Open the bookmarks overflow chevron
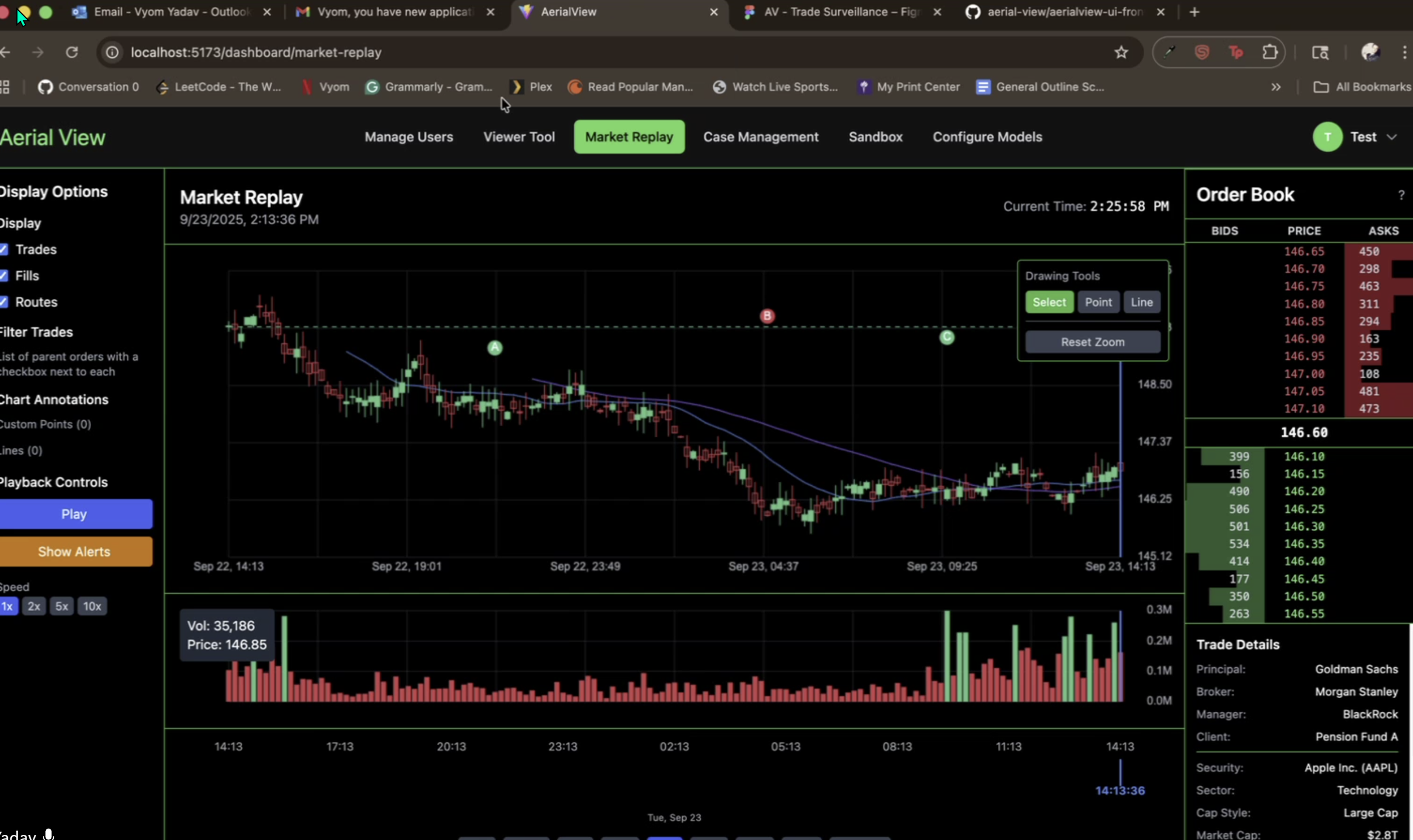 (x=1277, y=86)
